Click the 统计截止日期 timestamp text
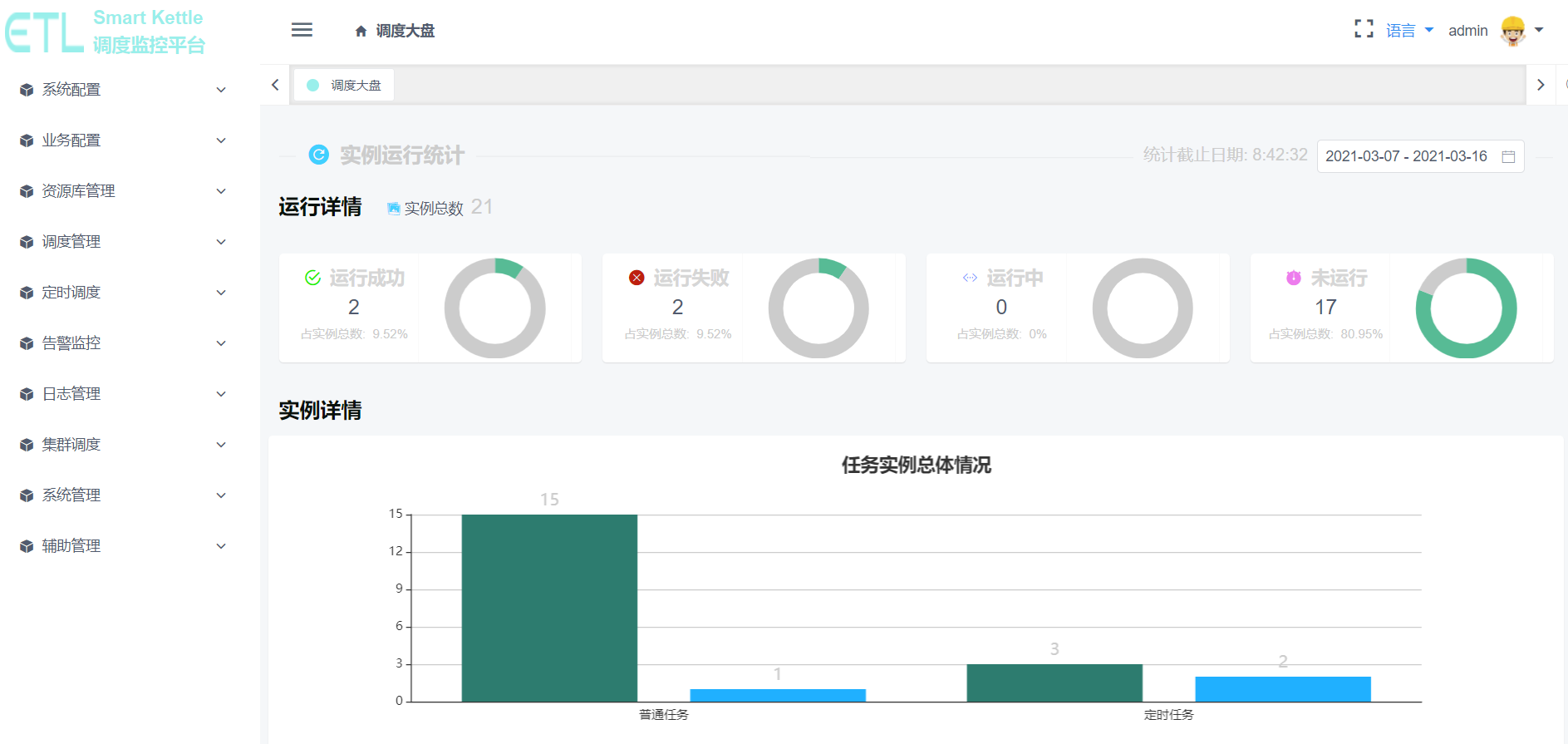Image resolution: width=1568 pixels, height=744 pixels. (x=1226, y=155)
